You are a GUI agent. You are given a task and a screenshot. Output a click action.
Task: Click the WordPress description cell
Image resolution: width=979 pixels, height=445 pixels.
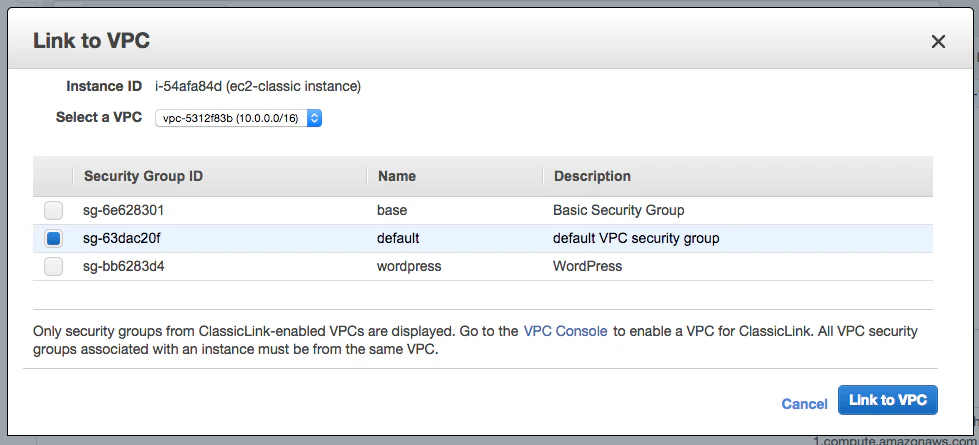click(x=587, y=267)
